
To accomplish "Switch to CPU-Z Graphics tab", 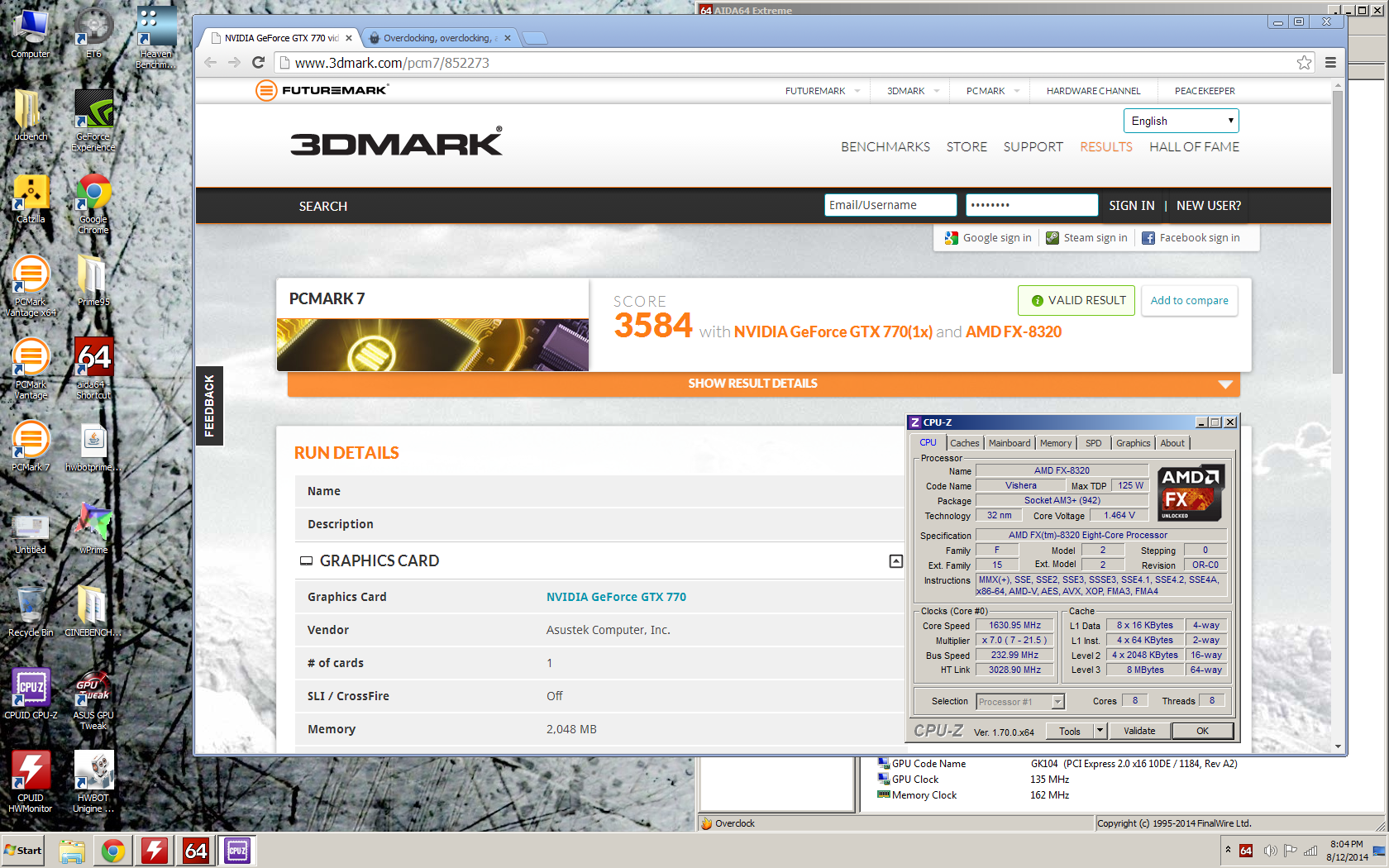I will click(x=1133, y=443).
